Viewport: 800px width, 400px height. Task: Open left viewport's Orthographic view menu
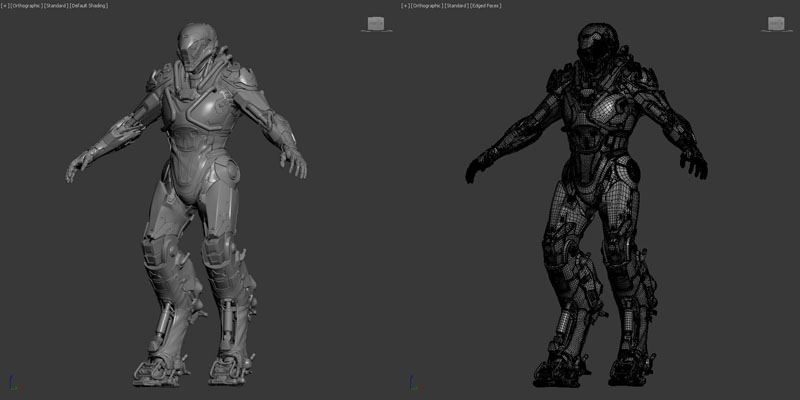tap(27, 5)
